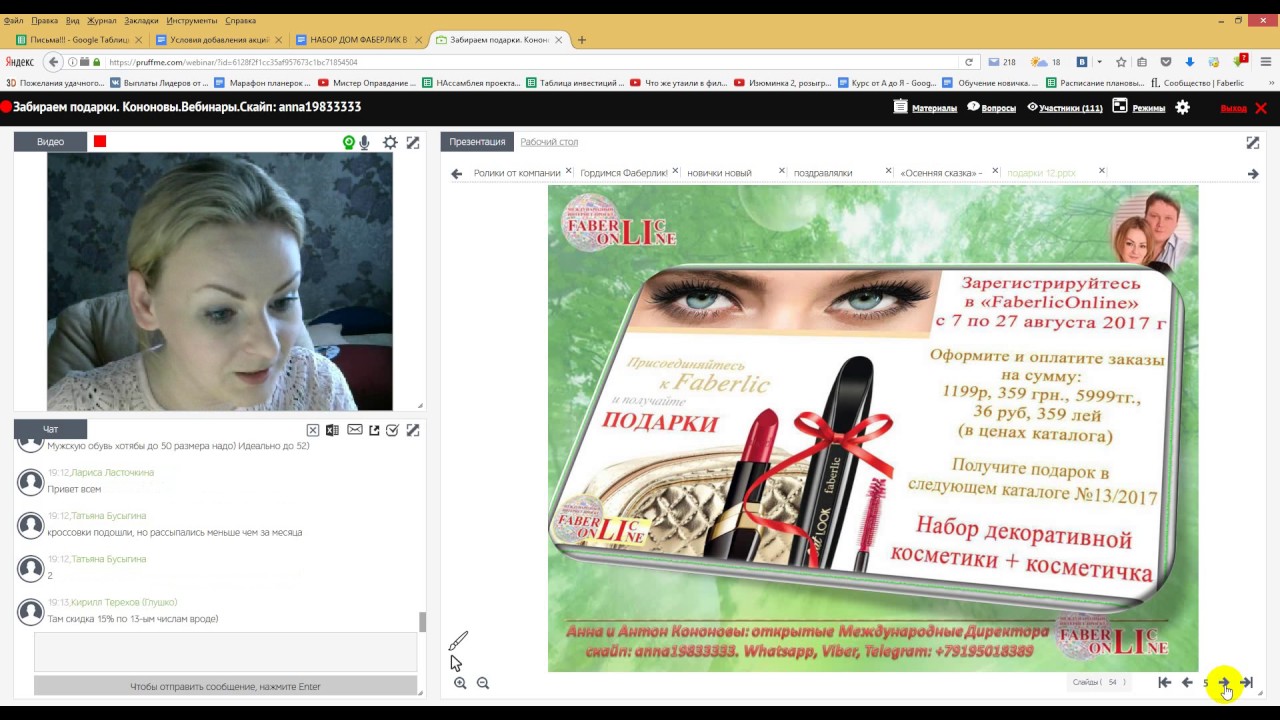The width and height of the screenshot is (1280, 720).
Task: Expand the Video panel to fullscreen
Action: tap(413, 143)
